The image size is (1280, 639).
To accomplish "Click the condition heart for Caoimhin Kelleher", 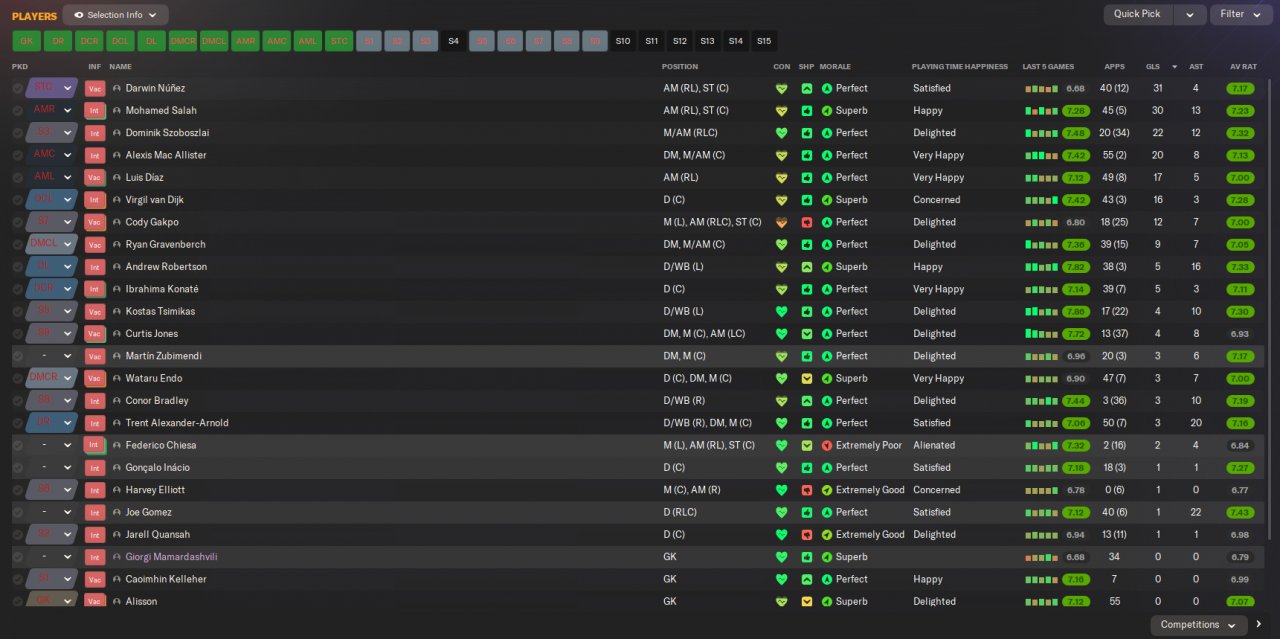I will (x=781, y=579).
